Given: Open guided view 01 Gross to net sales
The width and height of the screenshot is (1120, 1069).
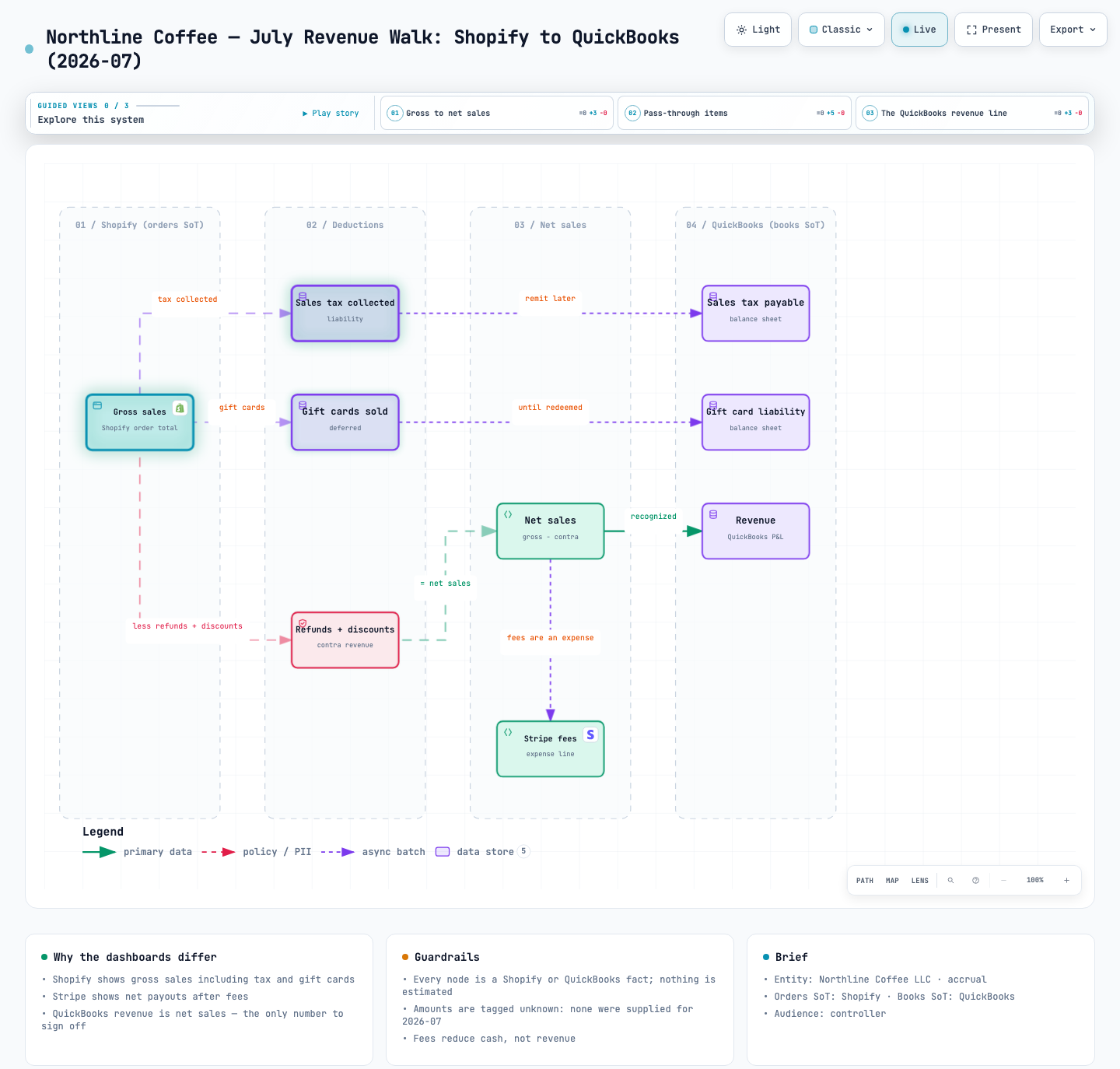Looking at the screenshot, I should pyautogui.click(x=497, y=113).
